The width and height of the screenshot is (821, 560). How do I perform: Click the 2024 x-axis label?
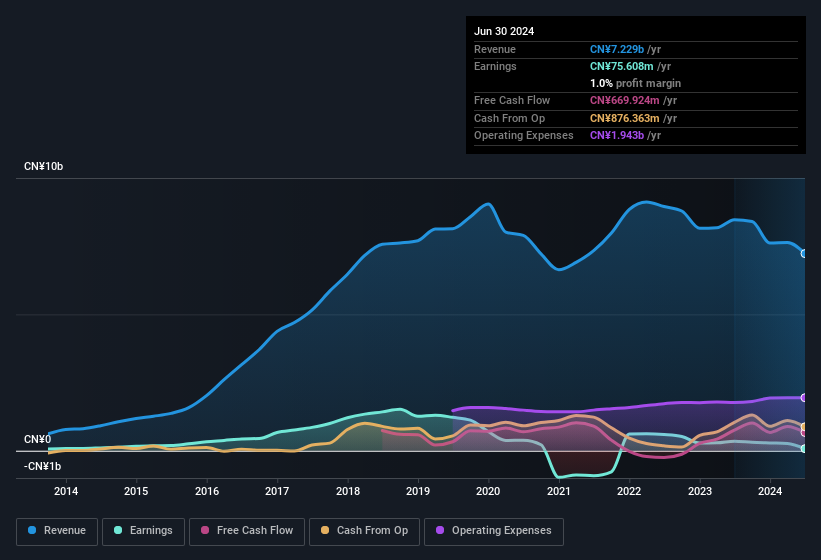pos(770,491)
